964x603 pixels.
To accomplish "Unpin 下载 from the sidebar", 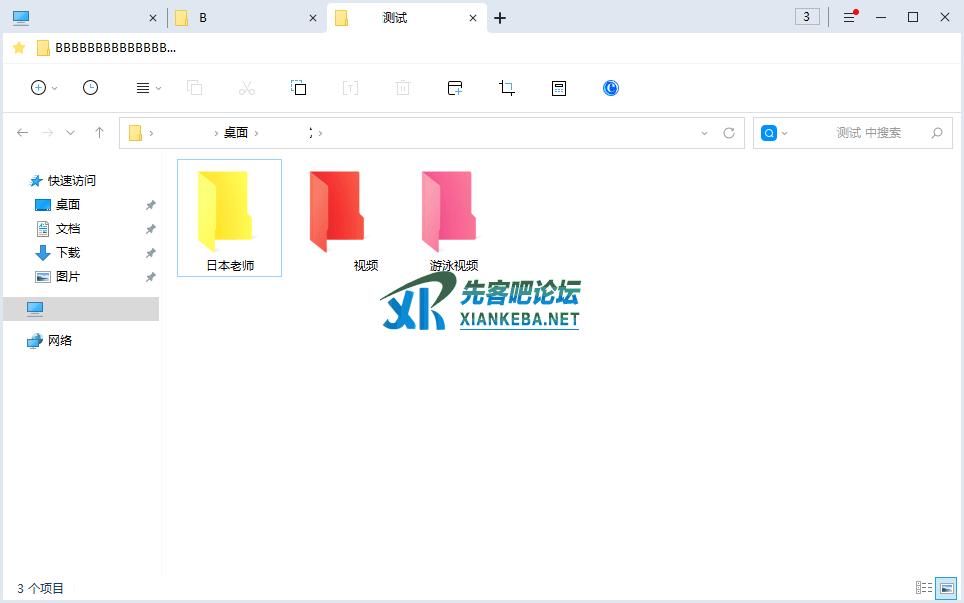I will click(x=150, y=252).
